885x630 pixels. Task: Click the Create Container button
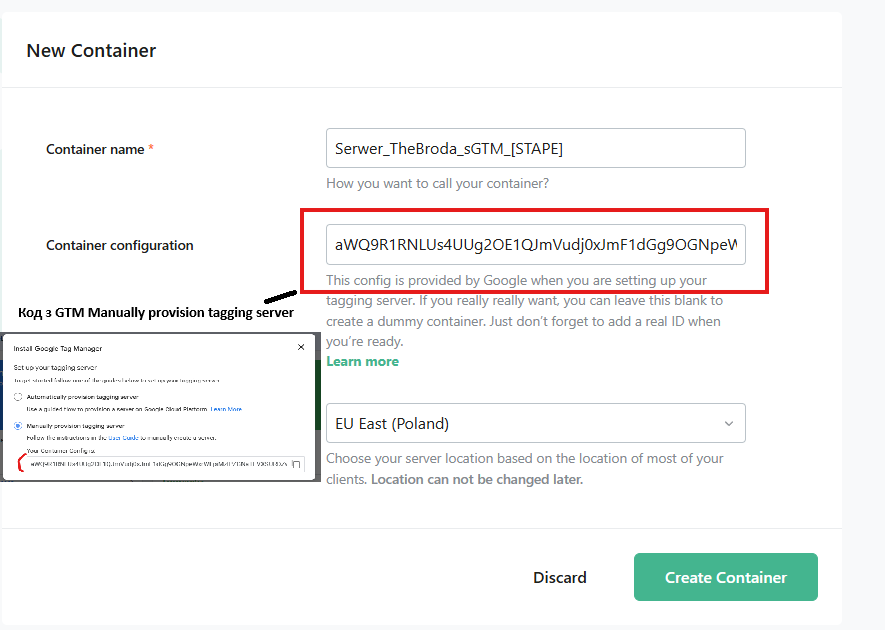tap(725, 577)
